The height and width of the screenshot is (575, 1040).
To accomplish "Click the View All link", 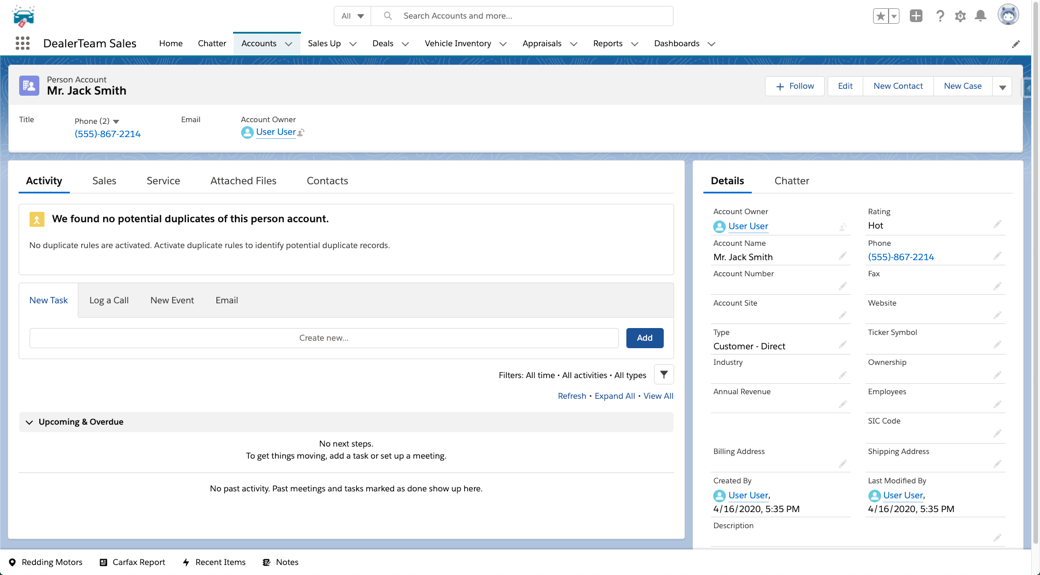I will pyautogui.click(x=658, y=396).
